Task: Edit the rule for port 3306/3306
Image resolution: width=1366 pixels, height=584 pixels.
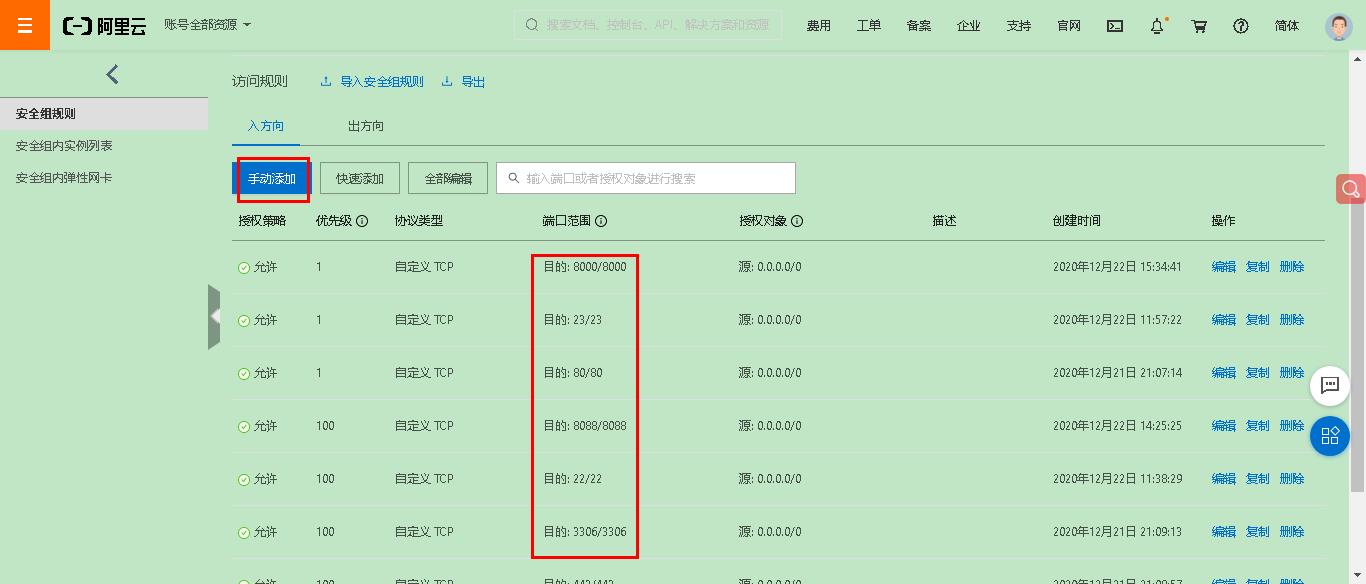Action: coord(1223,531)
